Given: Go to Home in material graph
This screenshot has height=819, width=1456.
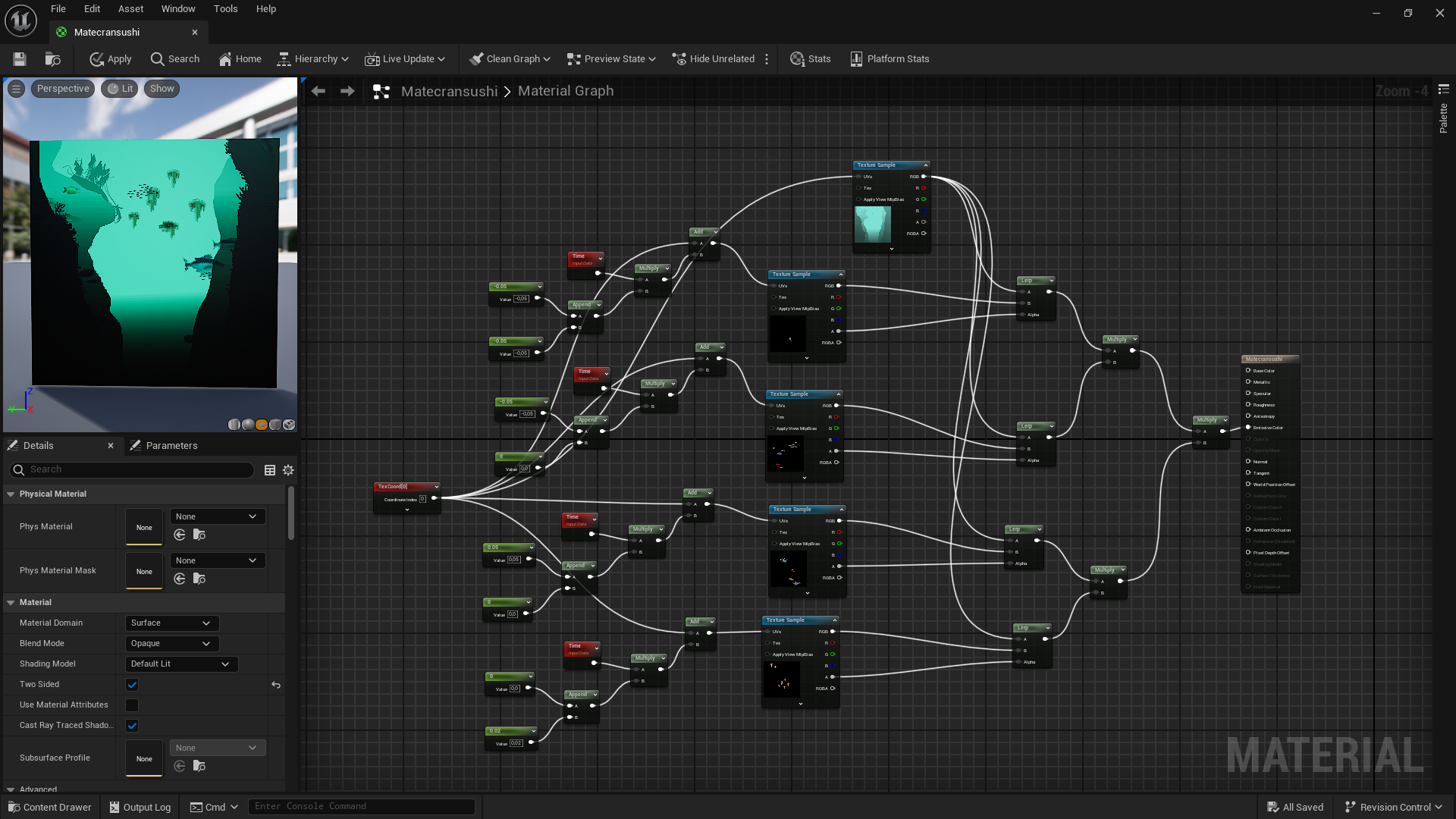Looking at the screenshot, I should point(240,59).
